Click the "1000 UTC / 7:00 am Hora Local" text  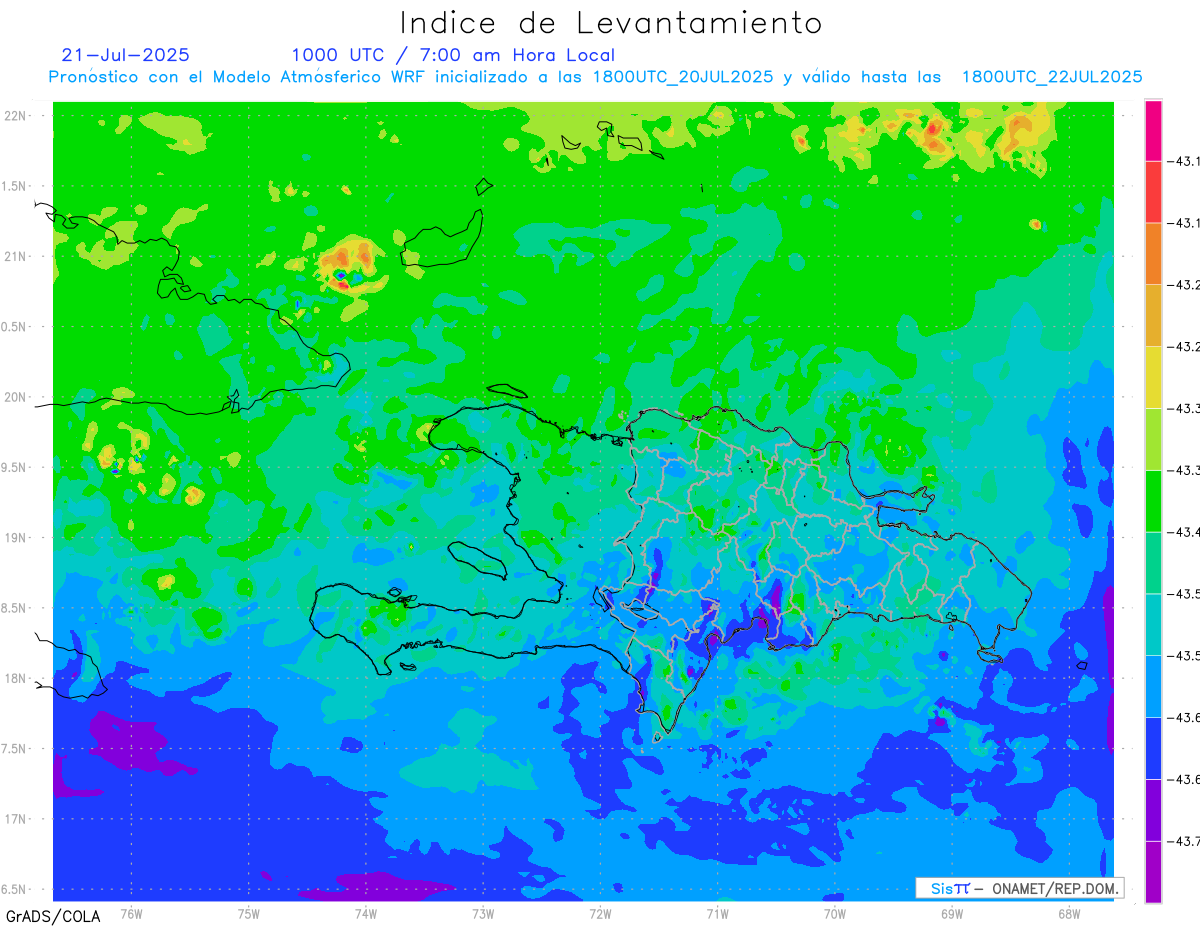coord(453,55)
